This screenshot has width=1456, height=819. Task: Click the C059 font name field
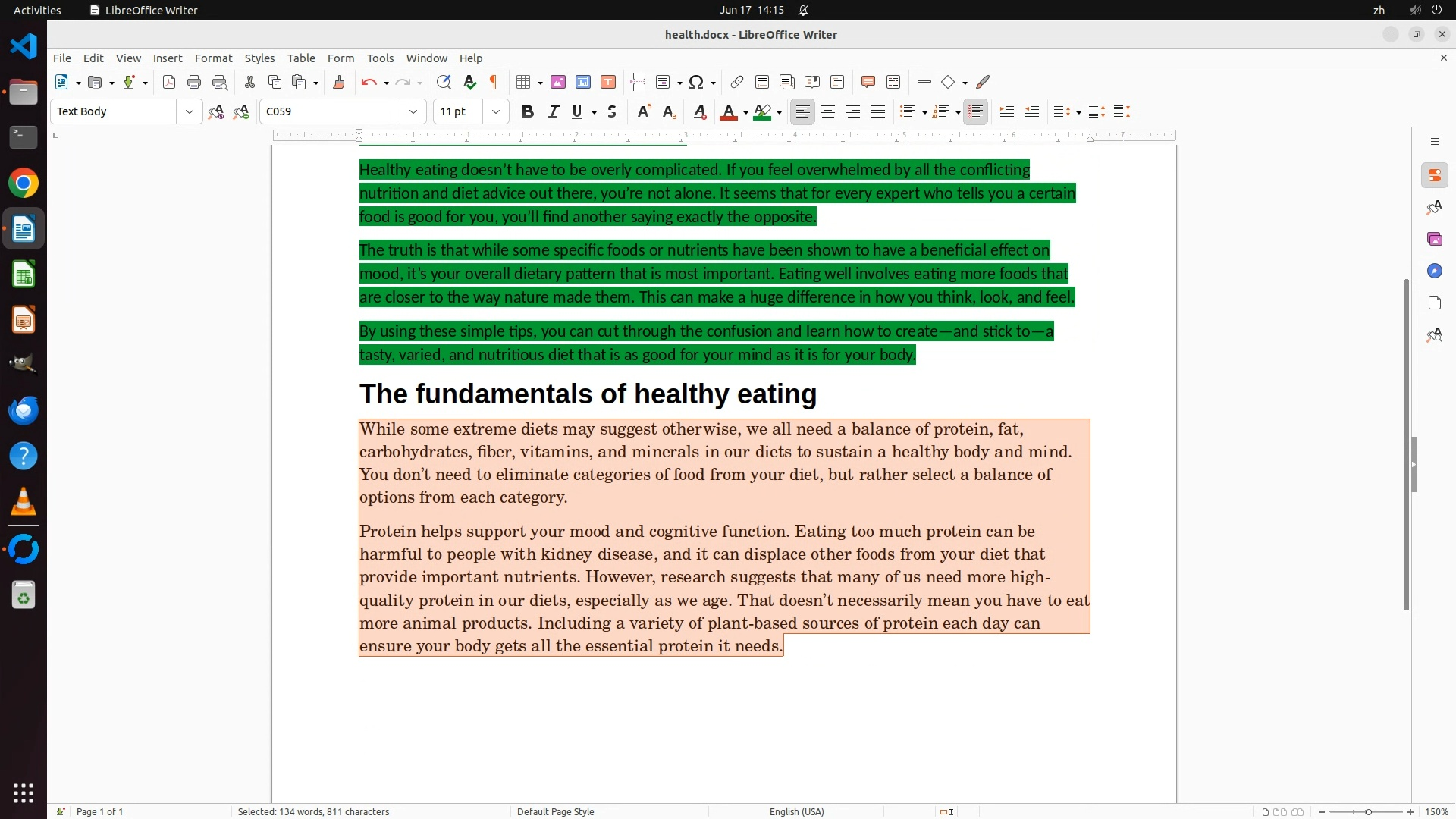click(330, 112)
